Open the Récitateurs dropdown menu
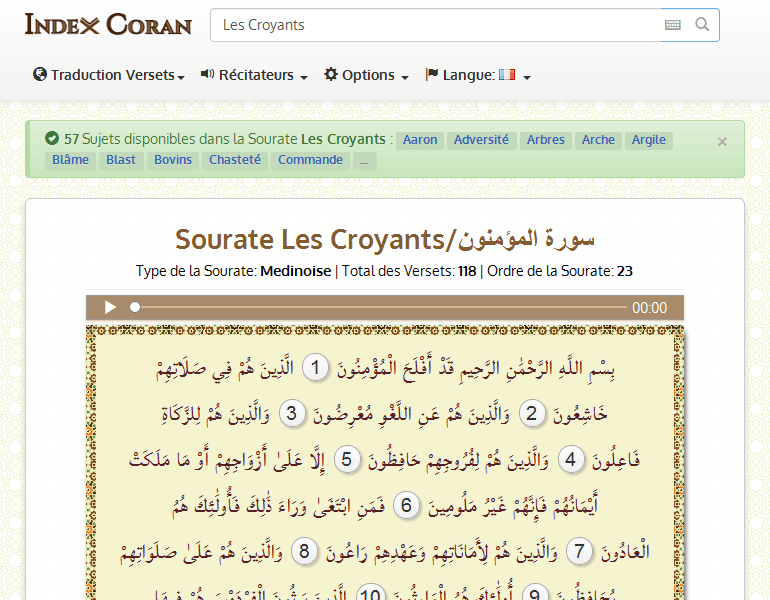Screen dimensions: 770x600 coord(254,75)
